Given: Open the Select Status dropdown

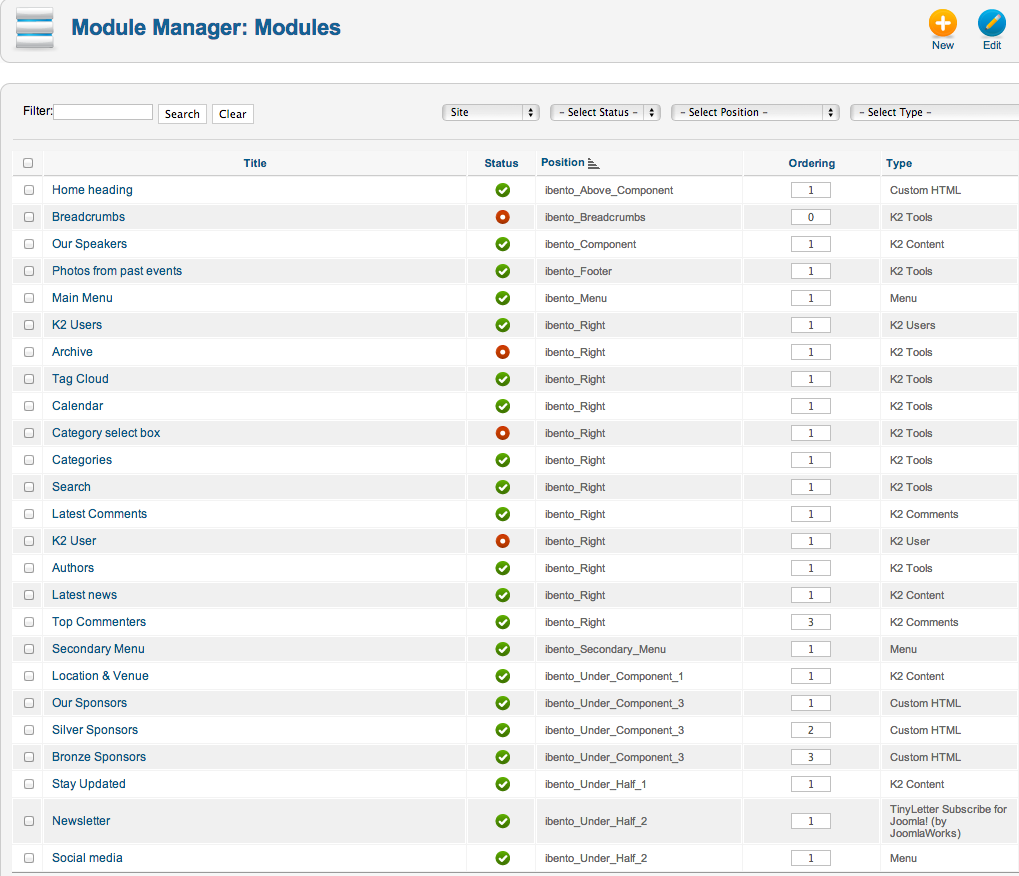Looking at the screenshot, I should pos(605,112).
